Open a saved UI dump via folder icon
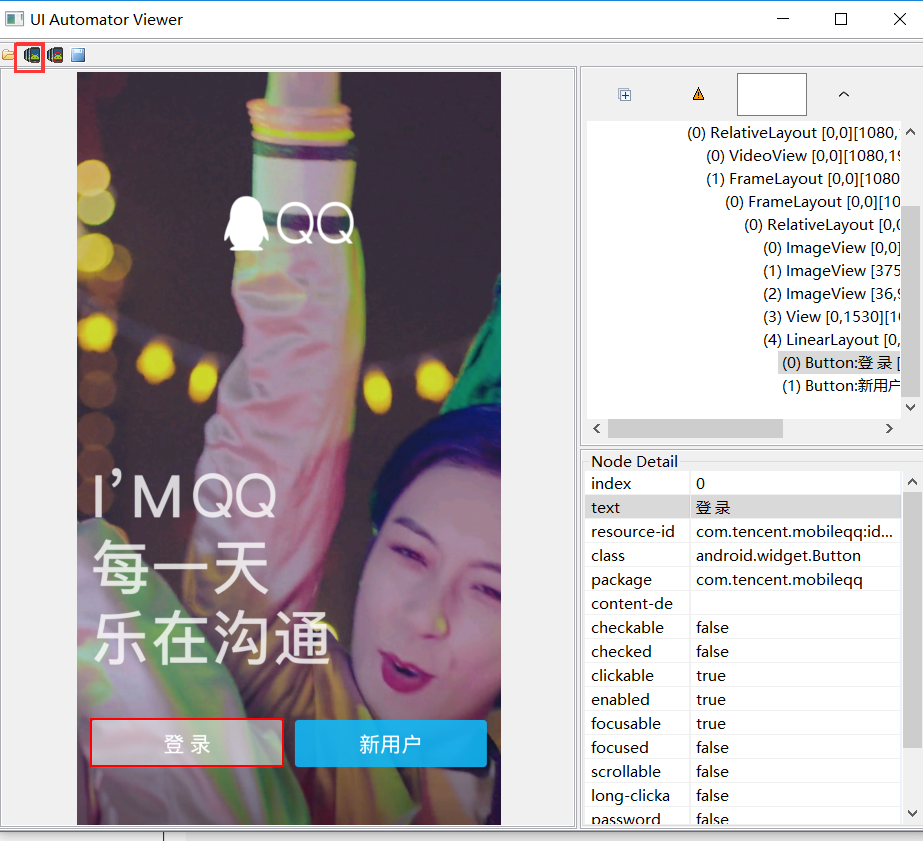Screen dimensions: 923x841 click(8, 55)
